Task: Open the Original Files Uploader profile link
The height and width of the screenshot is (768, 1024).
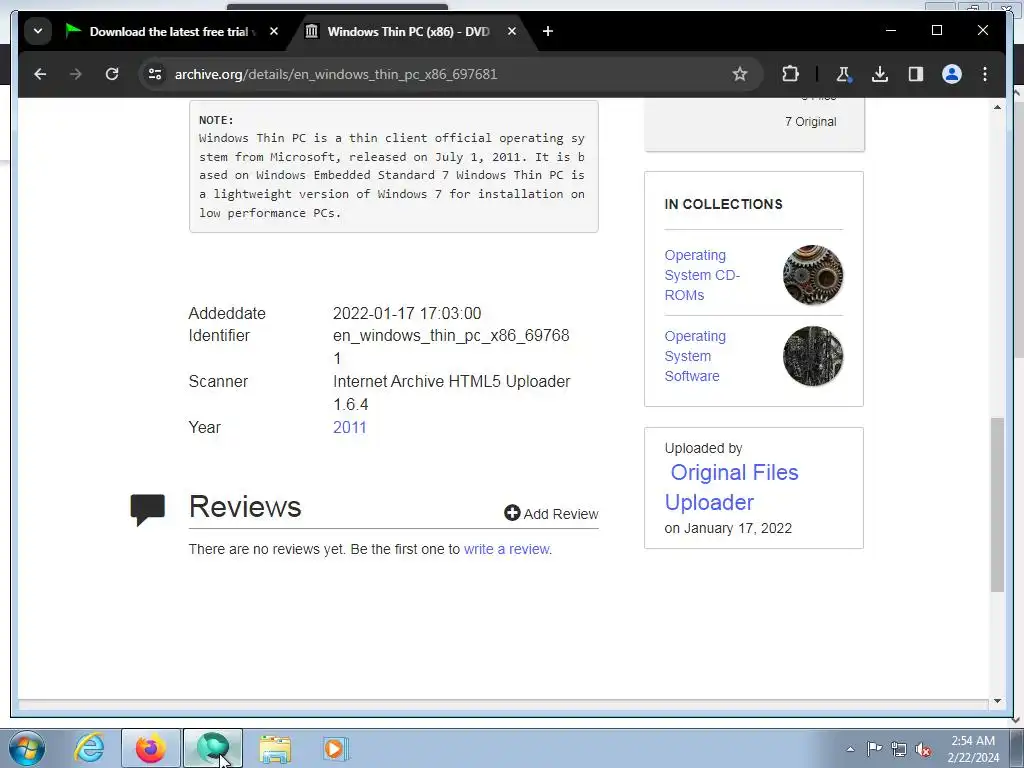Action: pyautogui.click(x=731, y=487)
